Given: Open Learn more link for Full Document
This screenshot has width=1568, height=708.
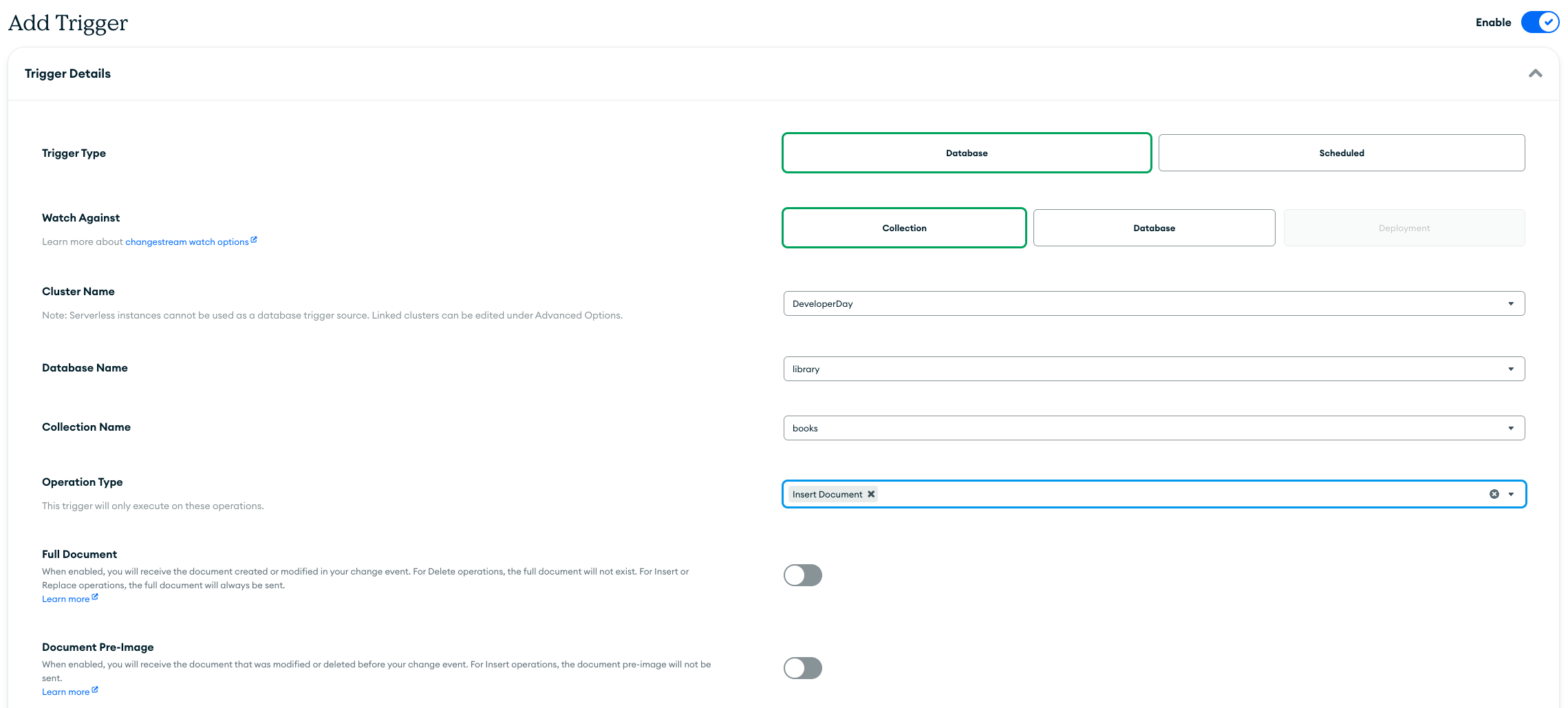Looking at the screenshot, I should [x=65, y=599].
